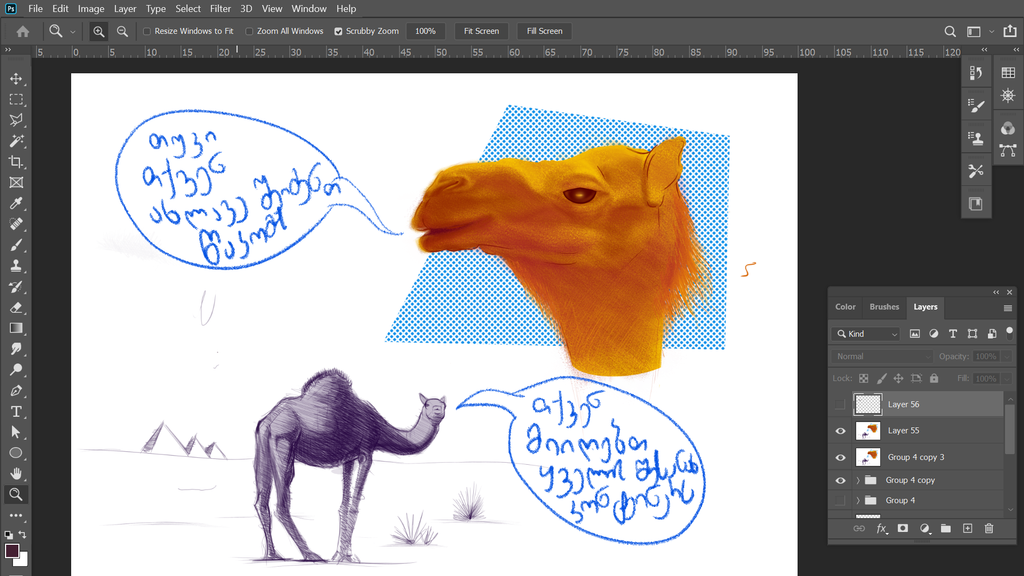Viewport: 1024px width, 576px height.
Task: Add a layer mask
Action: click(x=903, y=528)
